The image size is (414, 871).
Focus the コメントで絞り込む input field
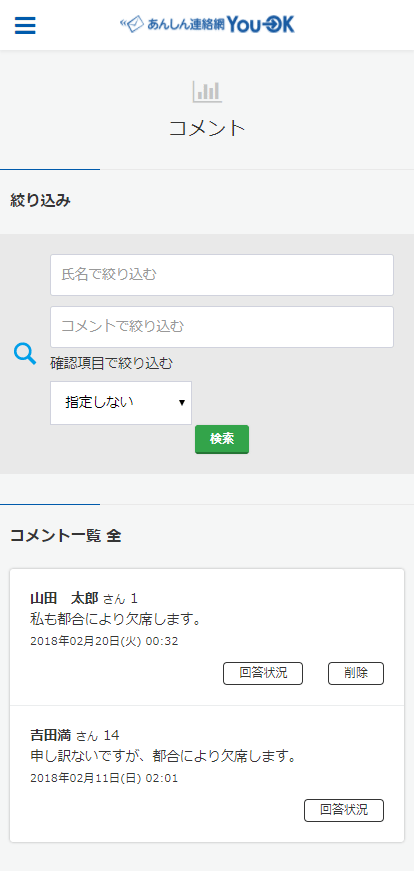(222, 327)
